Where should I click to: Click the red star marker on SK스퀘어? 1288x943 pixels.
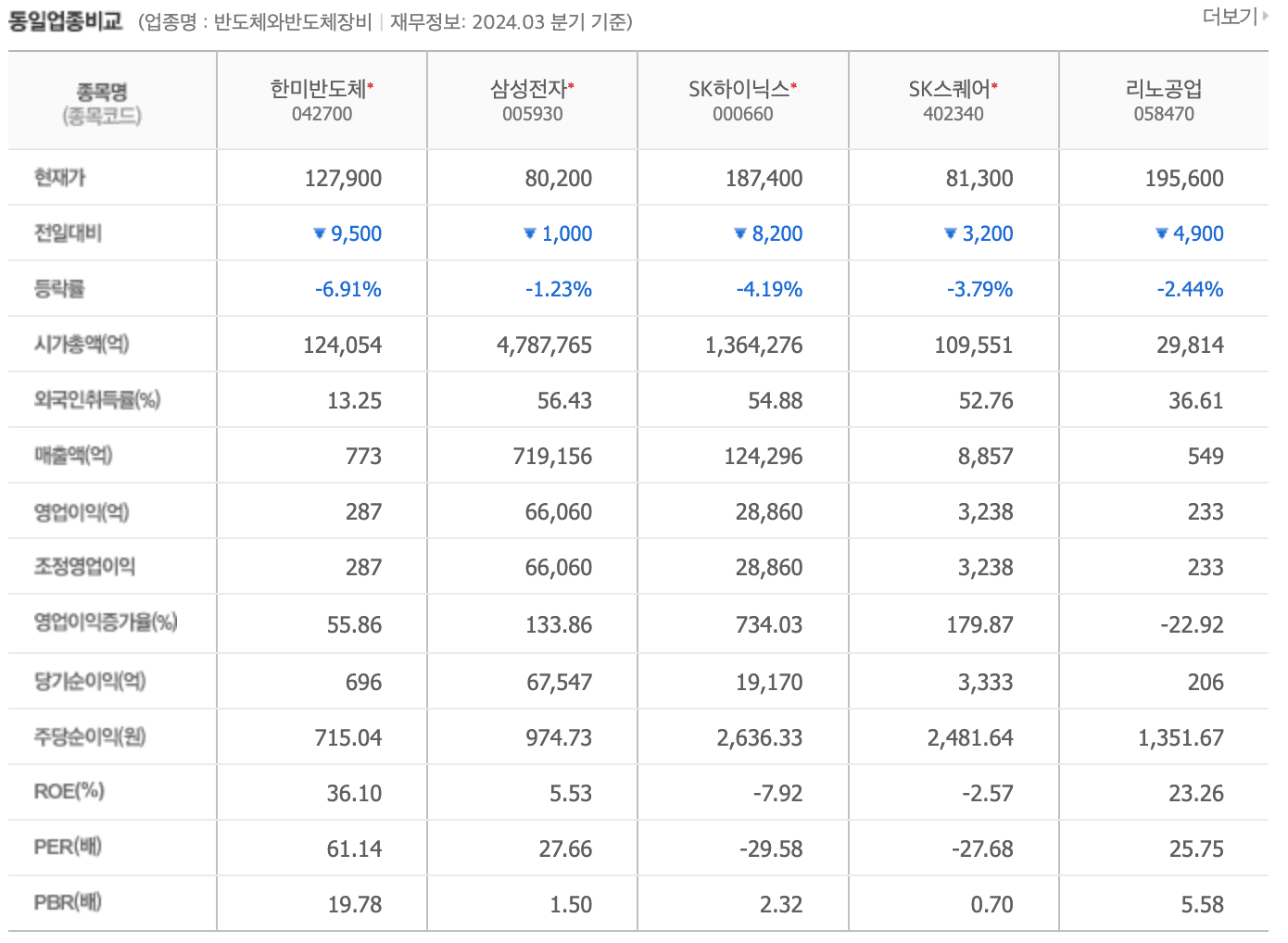click(994, 84)
